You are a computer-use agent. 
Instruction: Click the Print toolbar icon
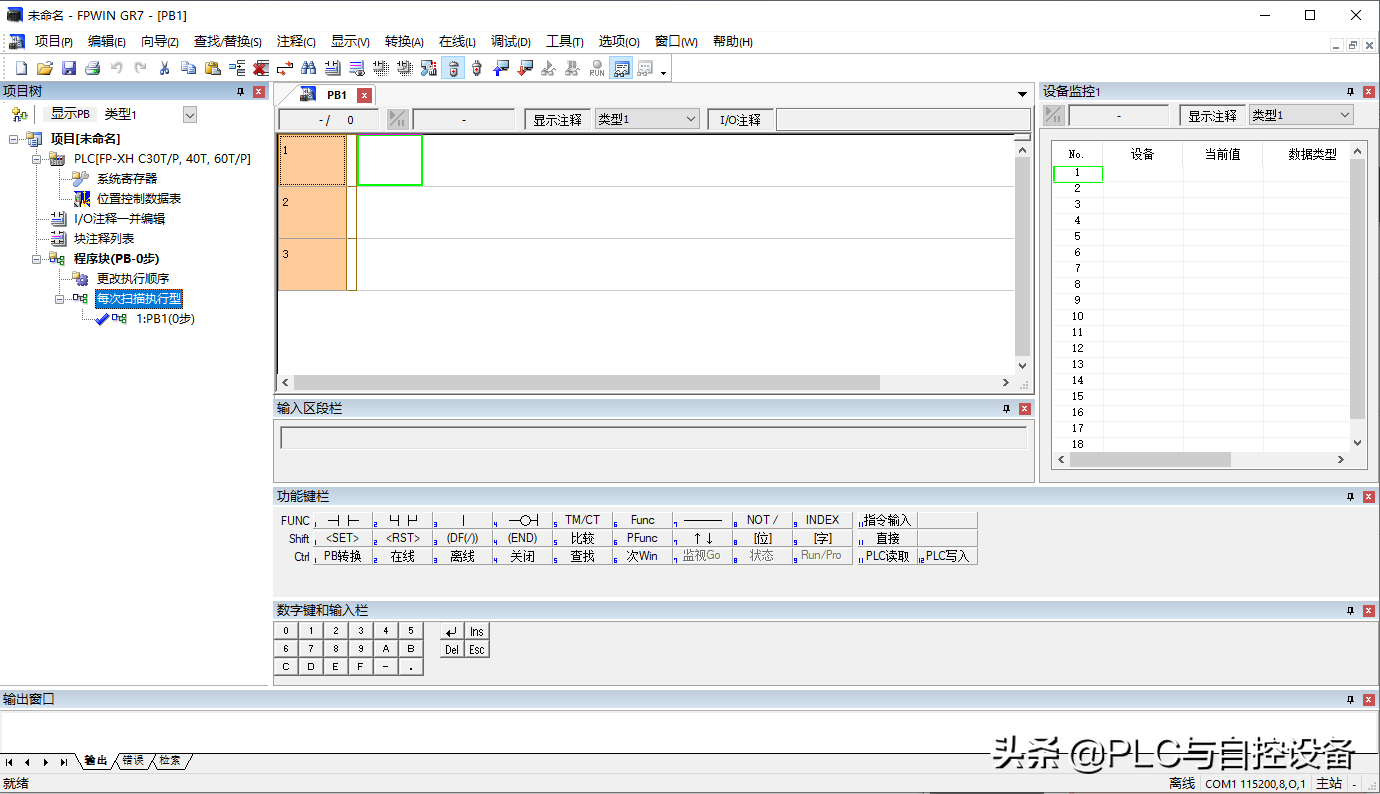(x=92, y=68)
